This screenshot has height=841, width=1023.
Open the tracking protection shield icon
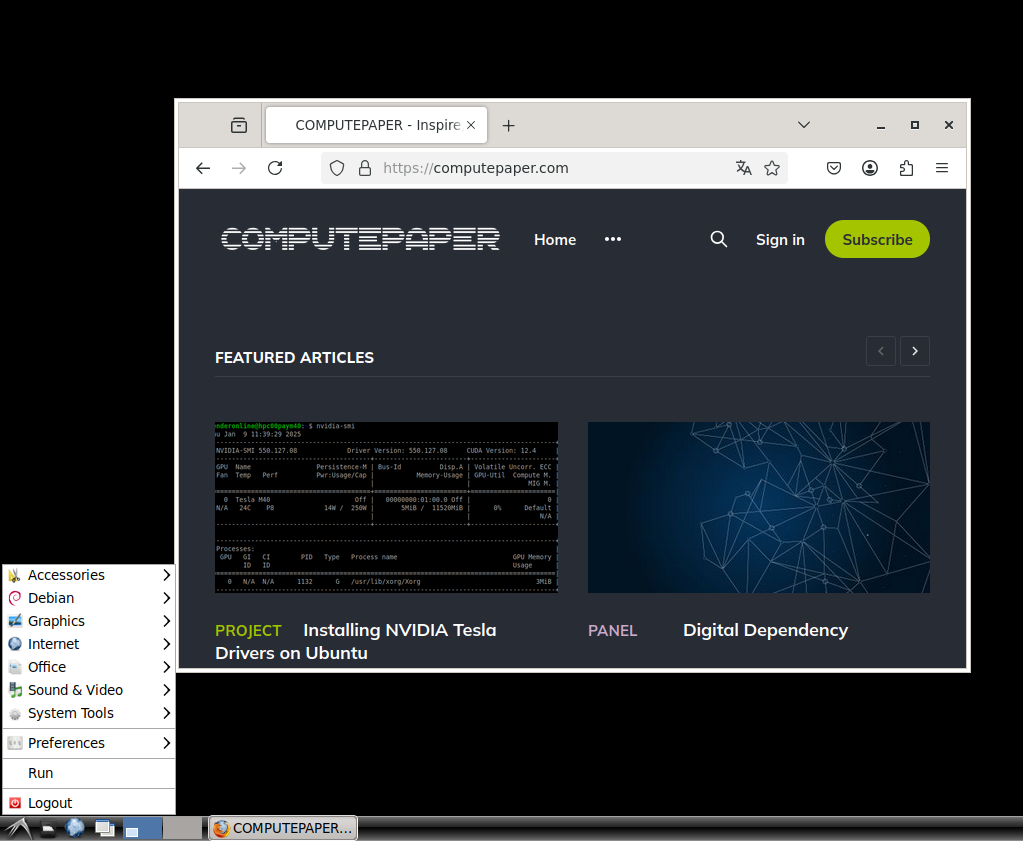[x=336, y=168]
